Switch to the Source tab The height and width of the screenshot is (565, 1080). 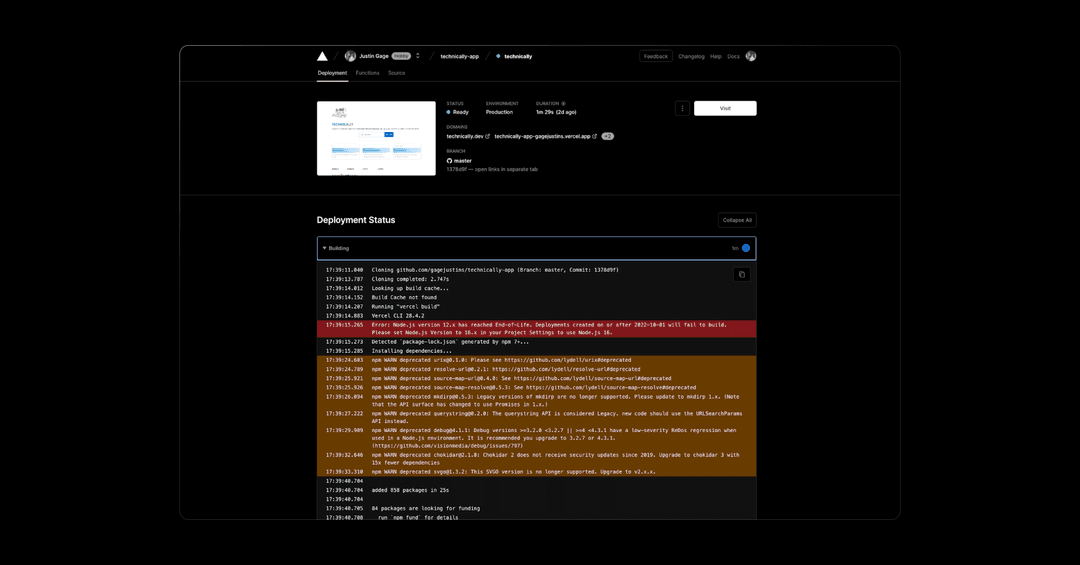[x=396, y=73]
